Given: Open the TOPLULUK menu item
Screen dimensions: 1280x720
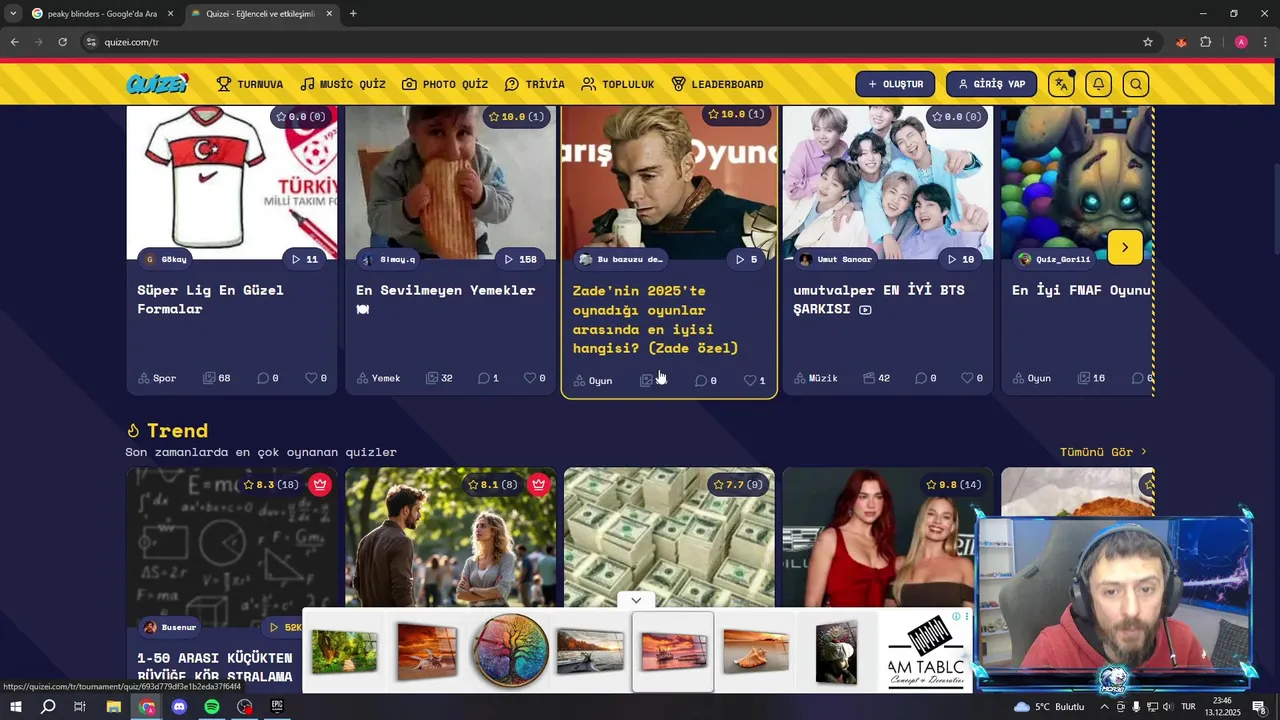Looking at the screenshot, I should (x=617, y=84).
